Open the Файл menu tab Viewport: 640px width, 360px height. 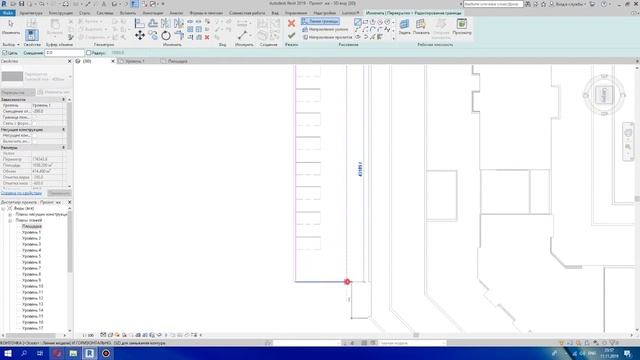click(x=8, y=13)
